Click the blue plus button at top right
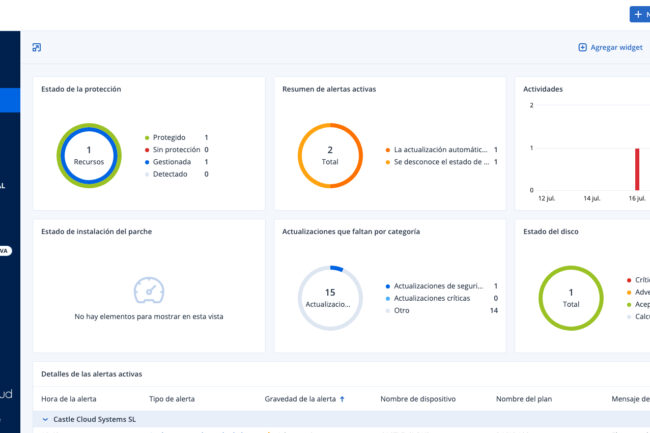This screenshot has width=650, height=433. (640, 15)
